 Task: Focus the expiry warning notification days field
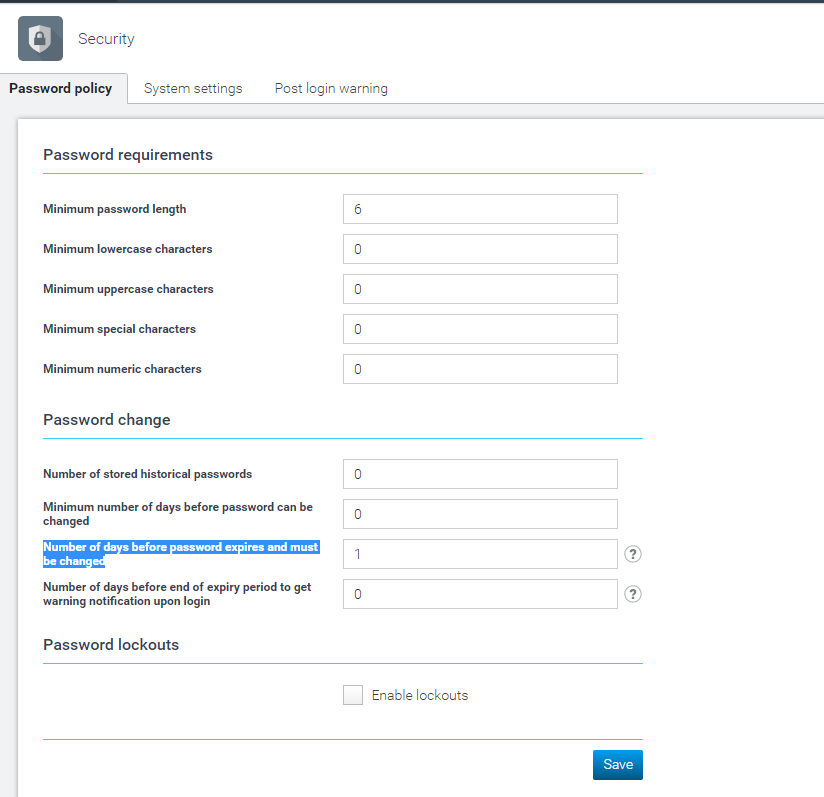tap(480, 594)
